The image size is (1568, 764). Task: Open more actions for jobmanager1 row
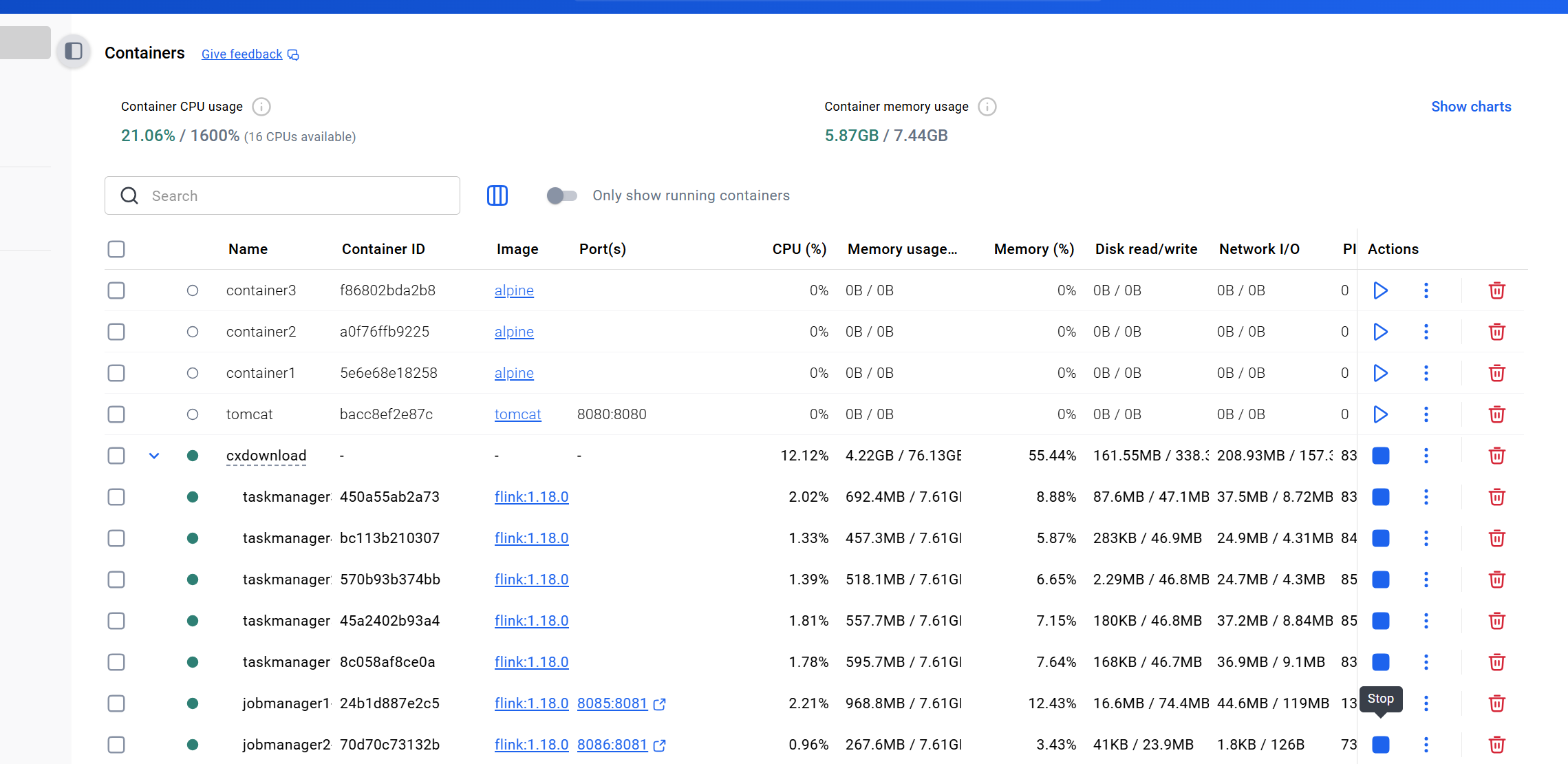click(1426, 703)
